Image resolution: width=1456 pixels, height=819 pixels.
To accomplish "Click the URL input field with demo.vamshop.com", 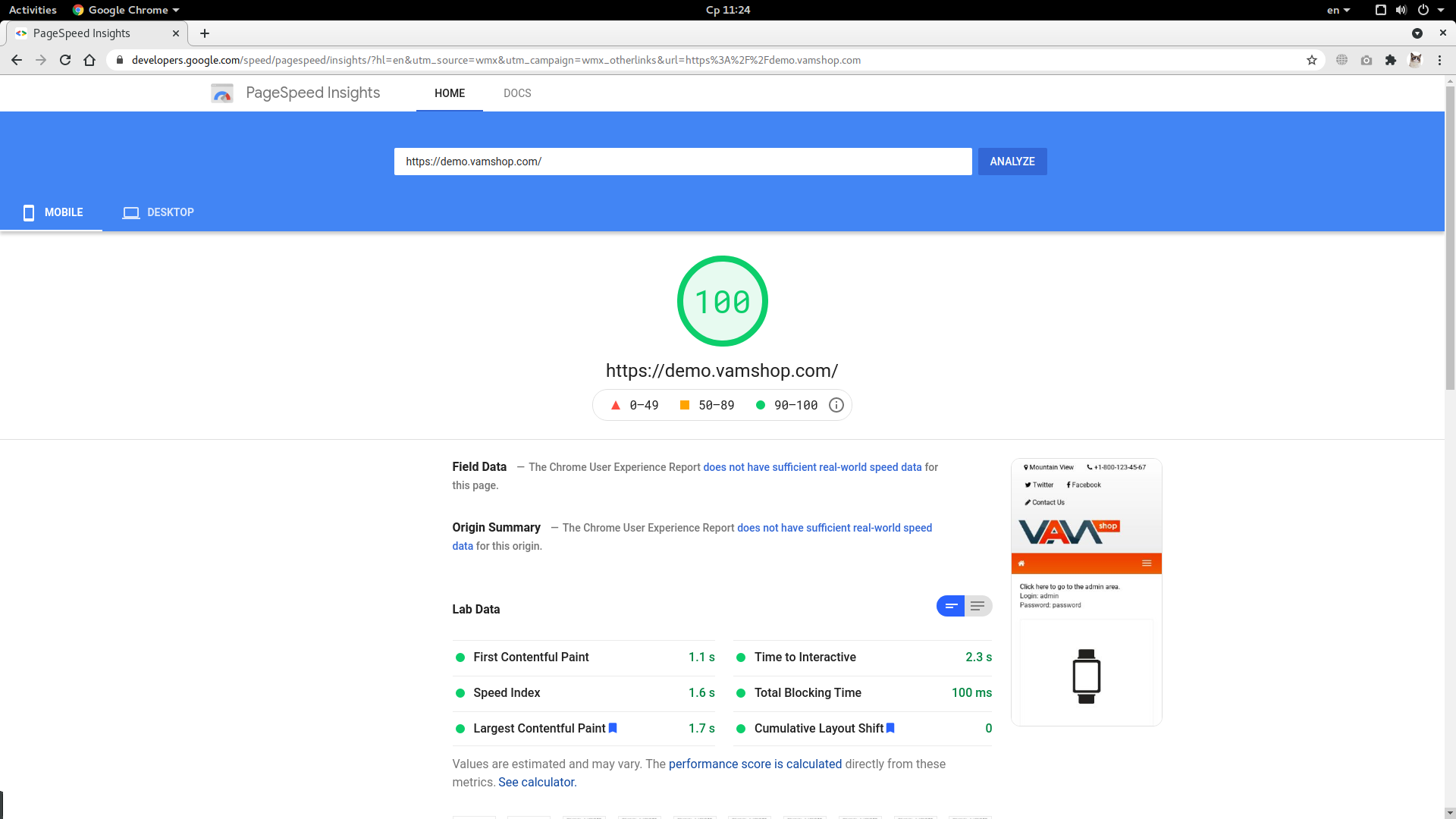I will (x=682, y=162).
